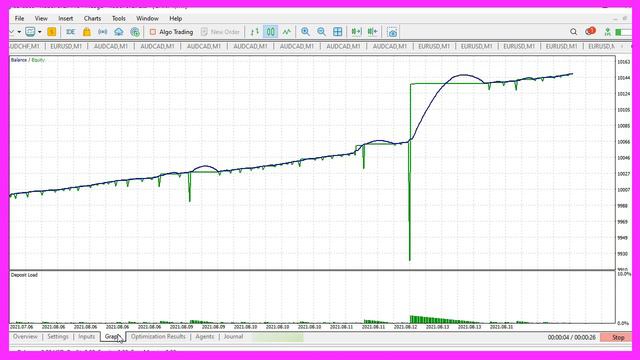Click the 10.0% deposit load value

click(624, 274)
